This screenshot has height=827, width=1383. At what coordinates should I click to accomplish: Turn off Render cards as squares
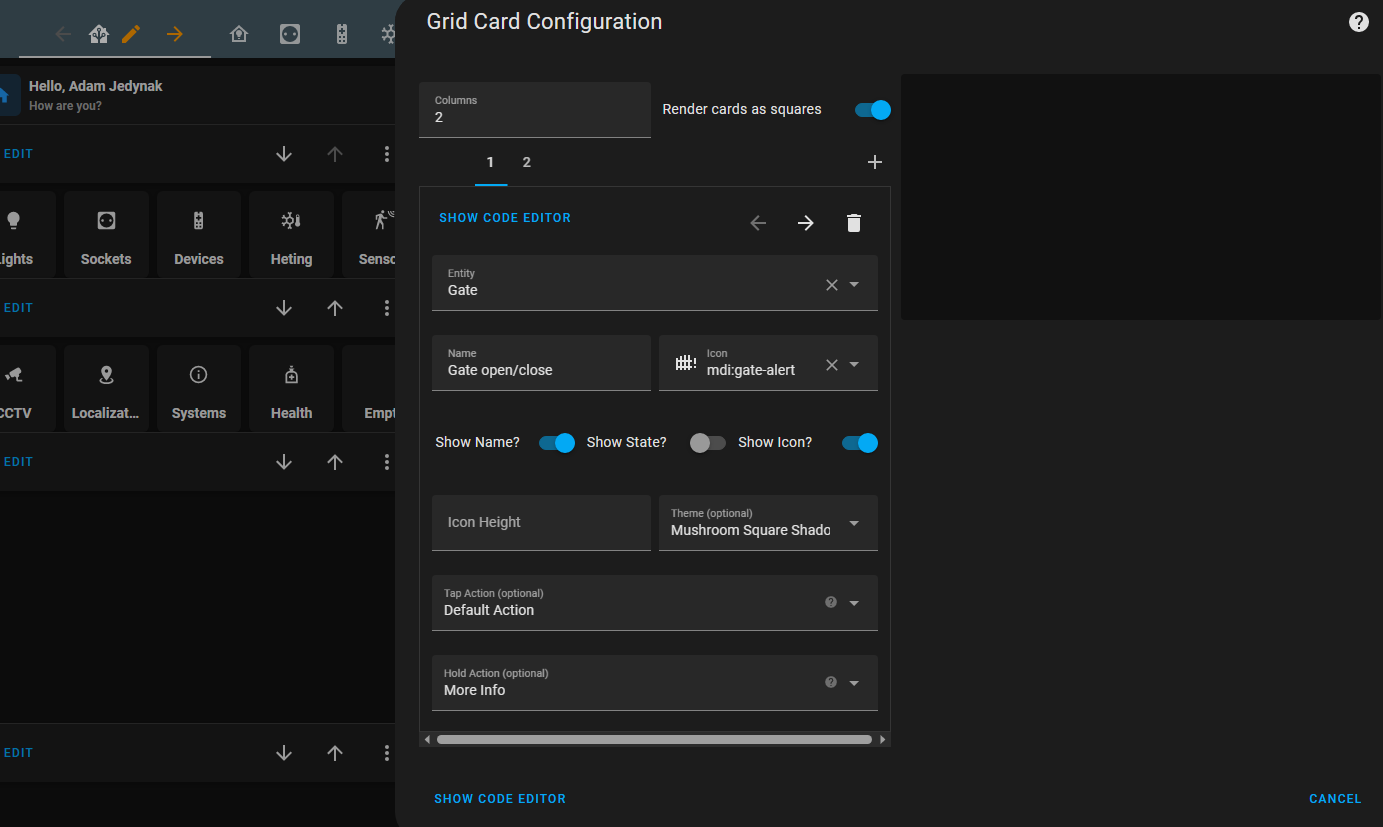tap(871, 110)
